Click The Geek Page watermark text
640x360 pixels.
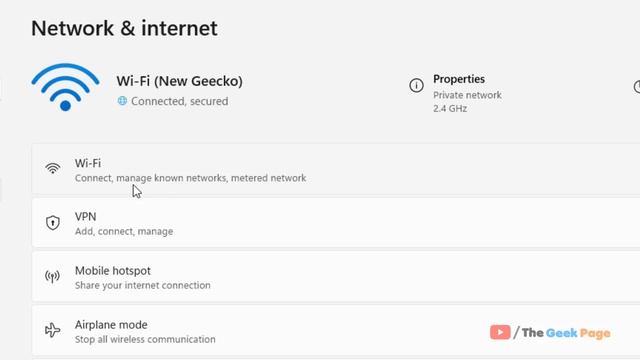pyautogui.click(x=566, y=333)
